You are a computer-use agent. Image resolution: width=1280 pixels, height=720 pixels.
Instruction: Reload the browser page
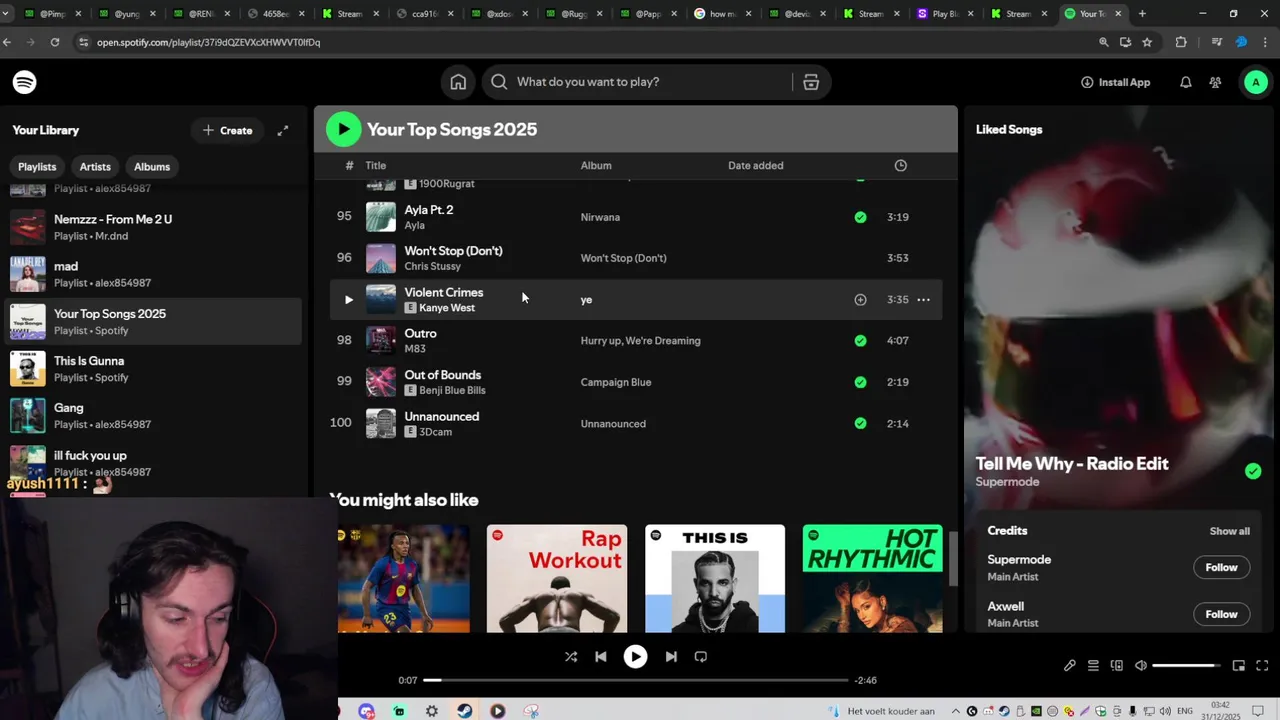[55, 42]
